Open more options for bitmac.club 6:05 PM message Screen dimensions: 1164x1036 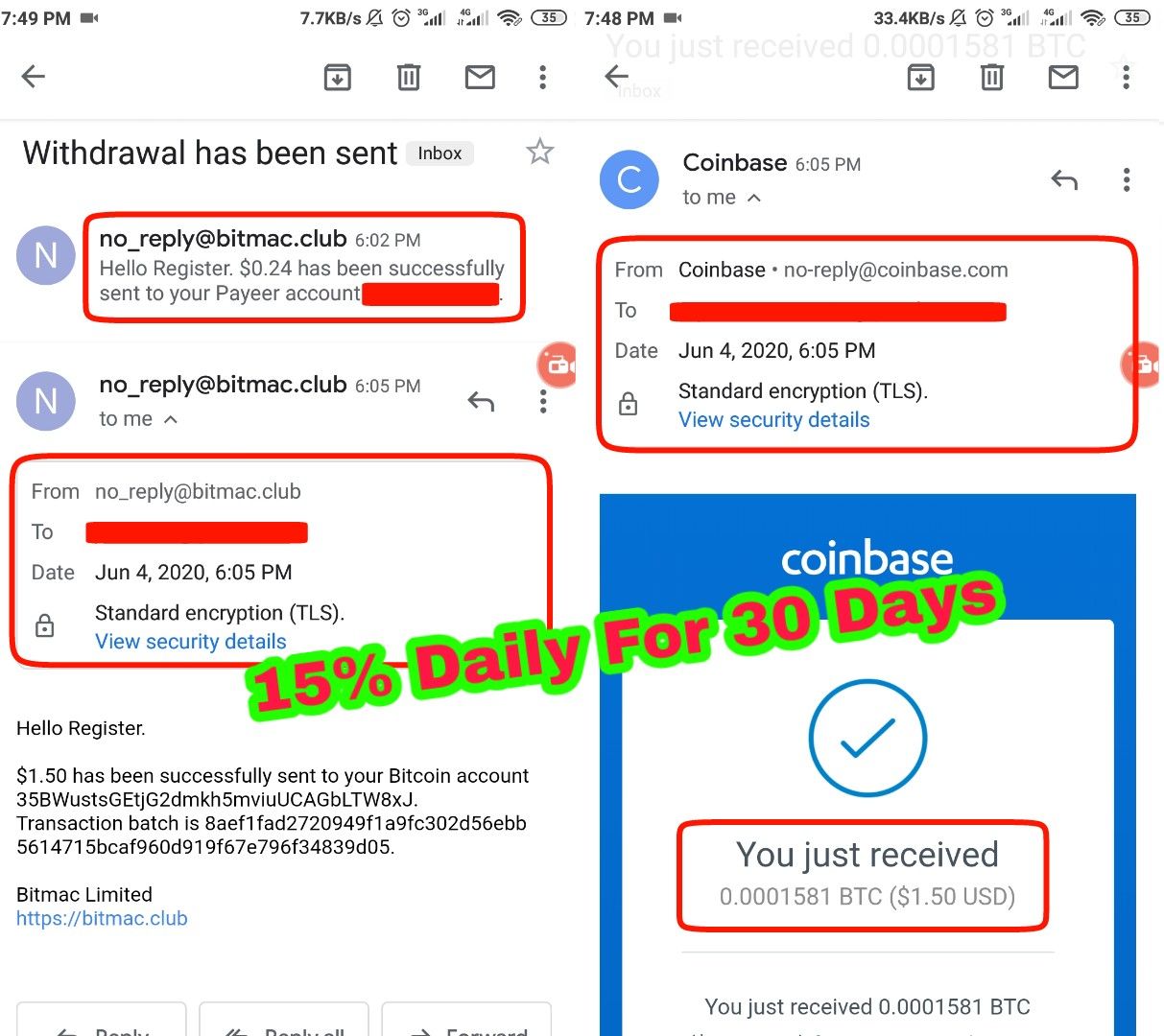click(x=543, y=402)
